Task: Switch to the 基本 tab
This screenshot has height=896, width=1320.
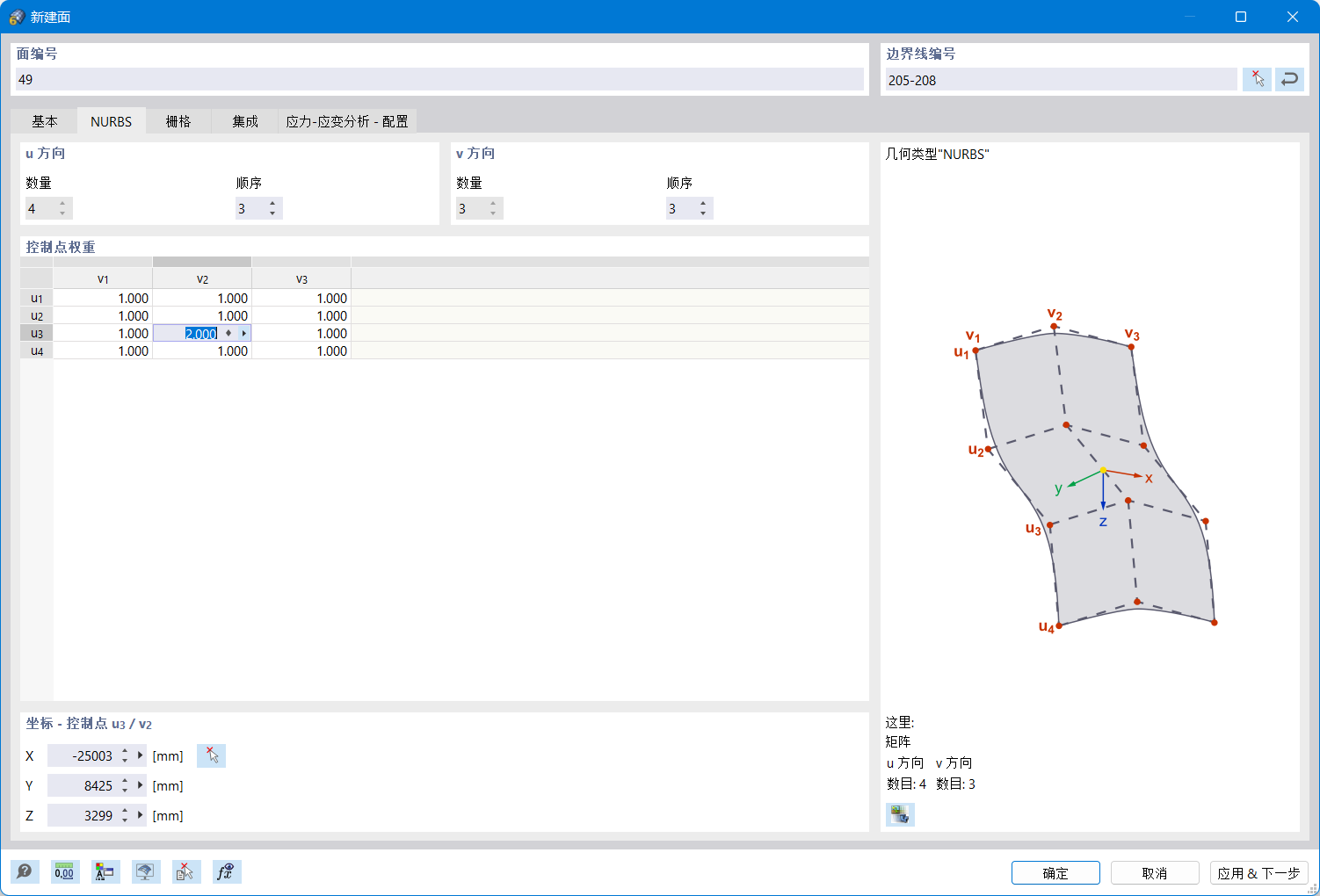Action: 45,120
